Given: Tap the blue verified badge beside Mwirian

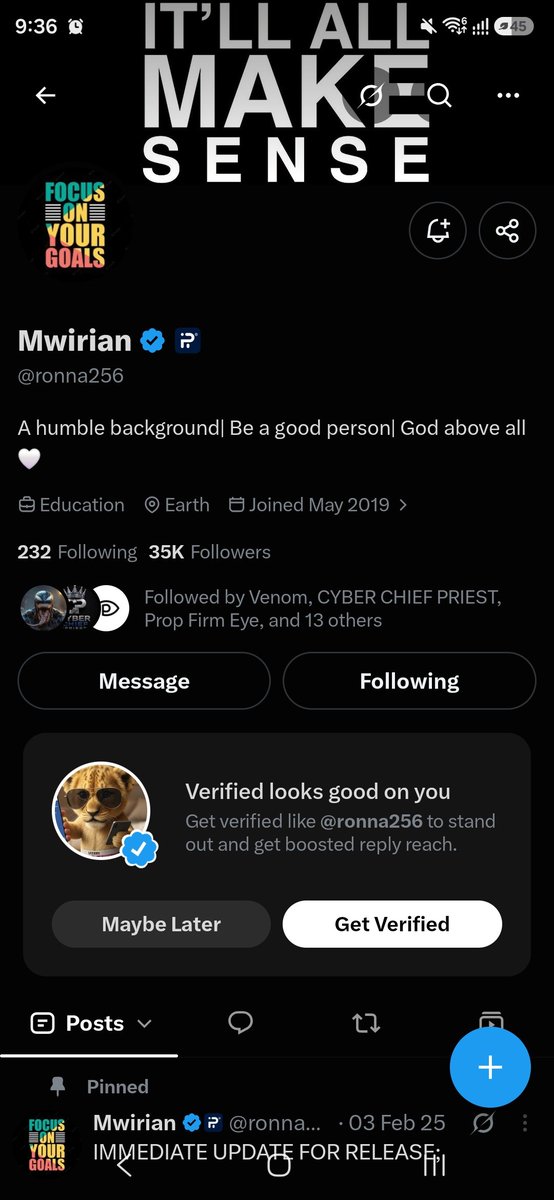Looking at the screenshot, I should point(152,341).
